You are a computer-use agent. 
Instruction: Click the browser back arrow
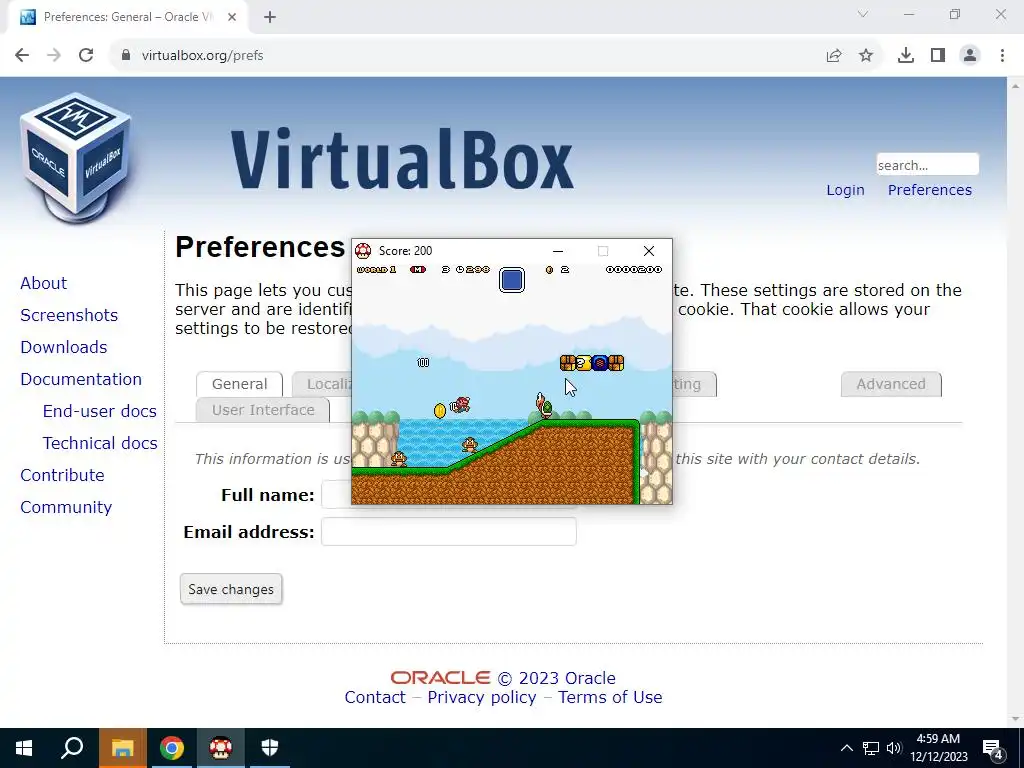22,56
